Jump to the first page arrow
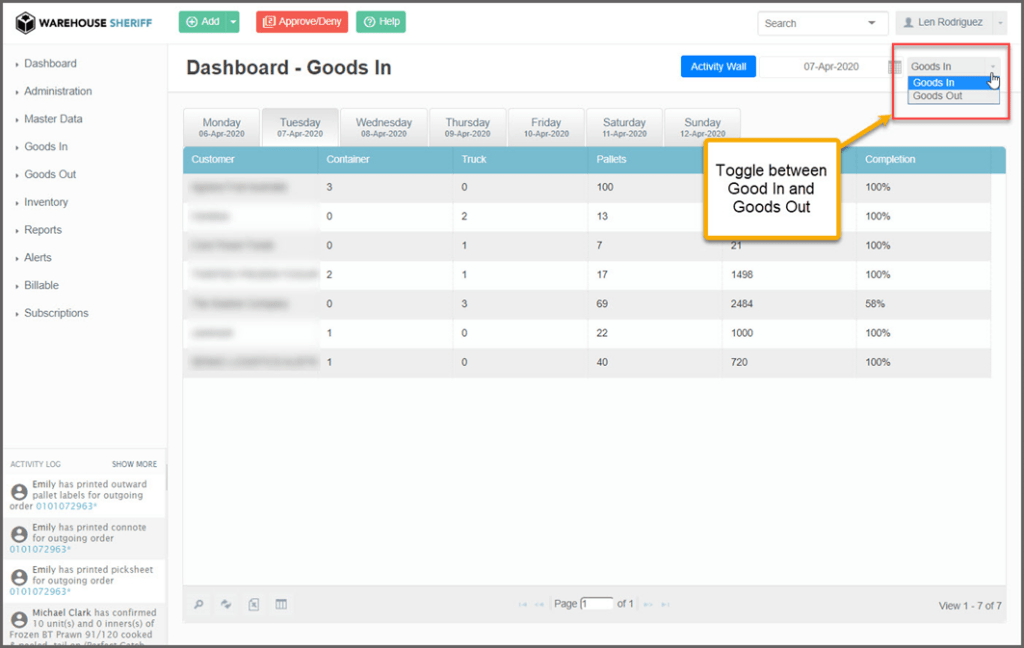1024x648 pixels. 523,604
